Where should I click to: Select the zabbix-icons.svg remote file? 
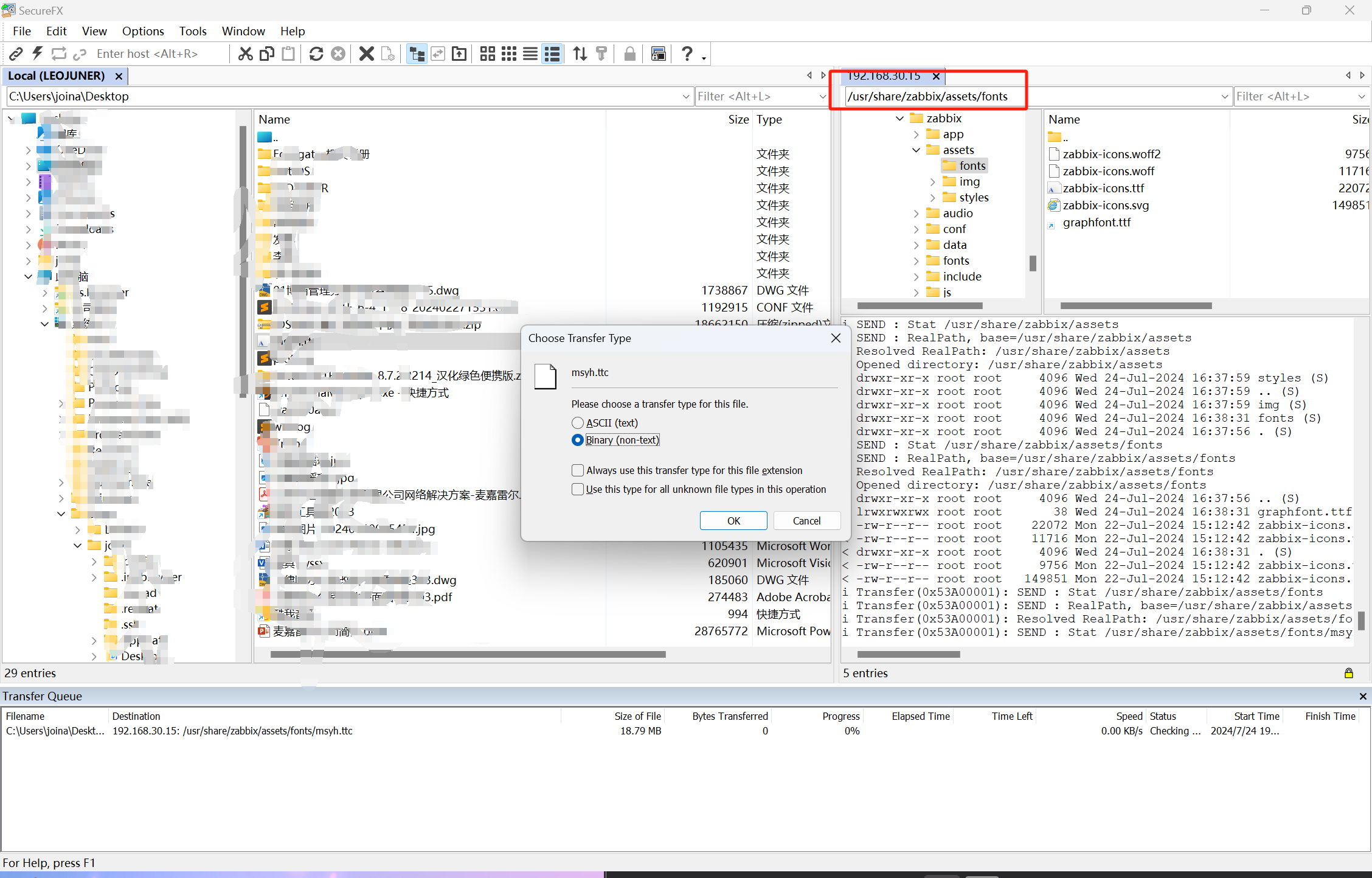tap(1106, 206)
